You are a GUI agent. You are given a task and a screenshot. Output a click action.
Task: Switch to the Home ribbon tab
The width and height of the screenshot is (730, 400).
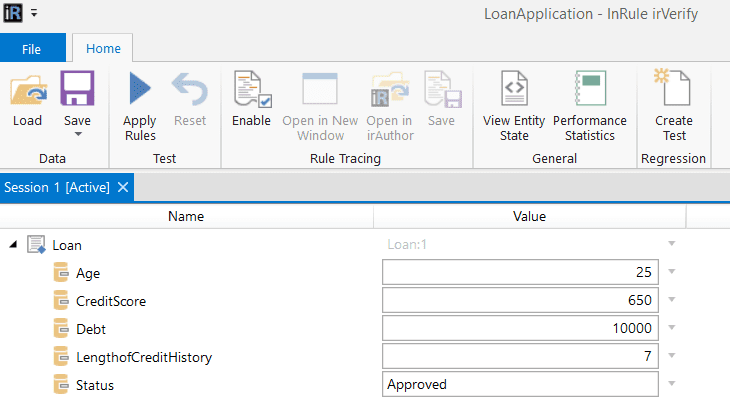(103, 48)
